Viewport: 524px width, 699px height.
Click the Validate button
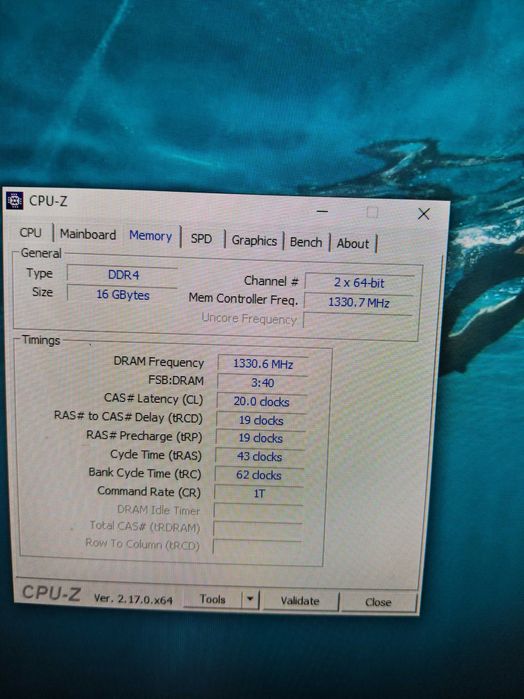(300, 601)
